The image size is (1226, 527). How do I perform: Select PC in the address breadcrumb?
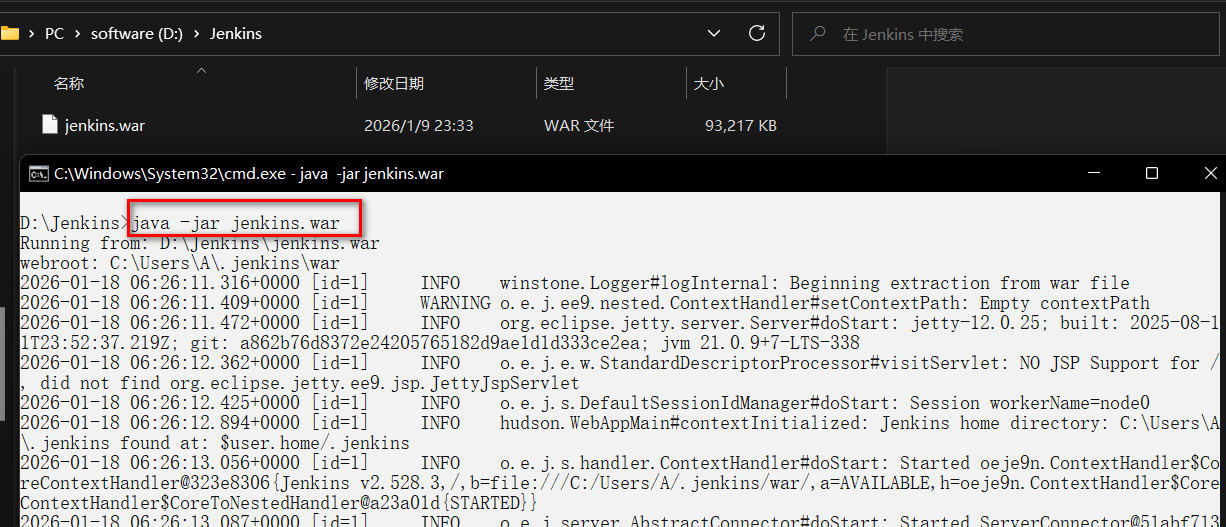54,34
